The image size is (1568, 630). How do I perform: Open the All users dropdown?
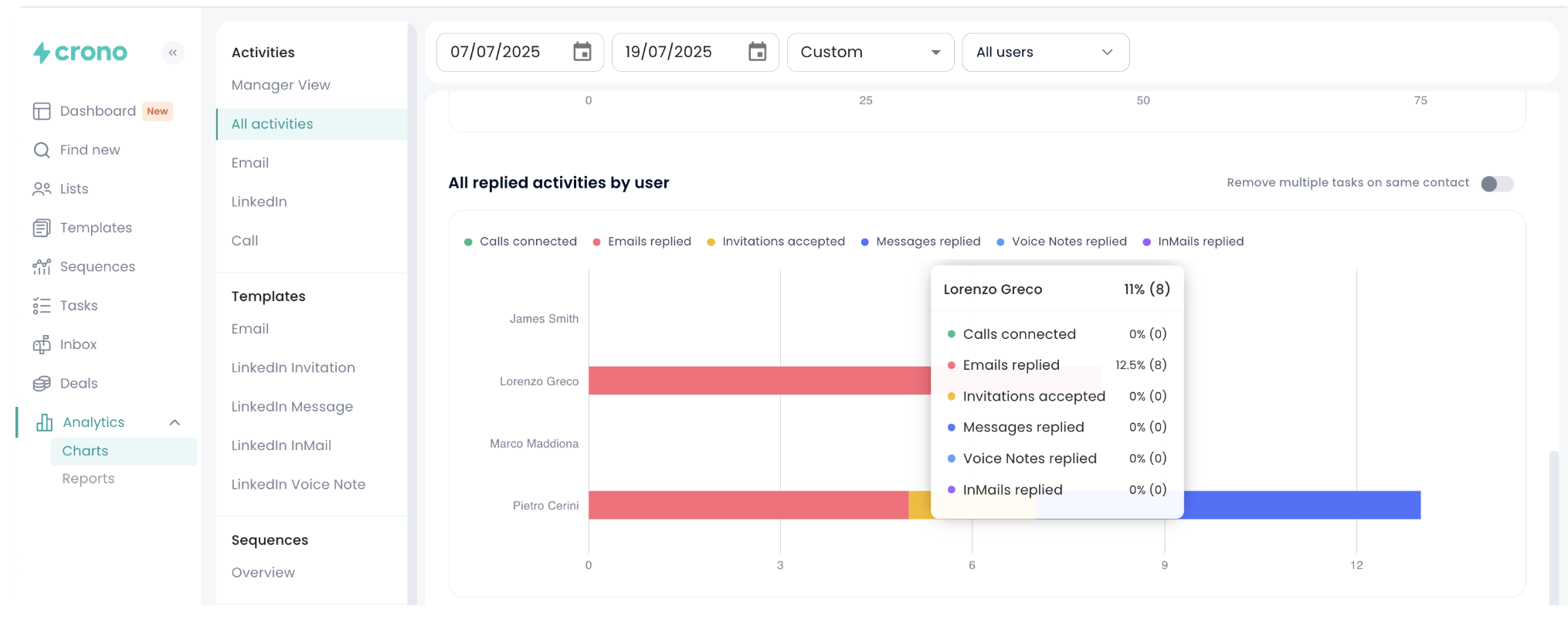coord(1045,52)
